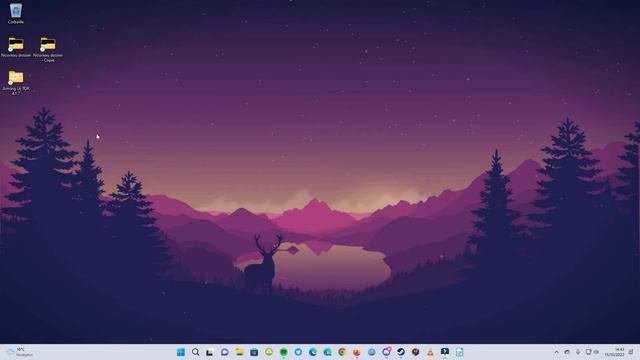This screenshot has height=360, width=640.
Task: Open taskbar Search magnifier
Action: point(196,352)
